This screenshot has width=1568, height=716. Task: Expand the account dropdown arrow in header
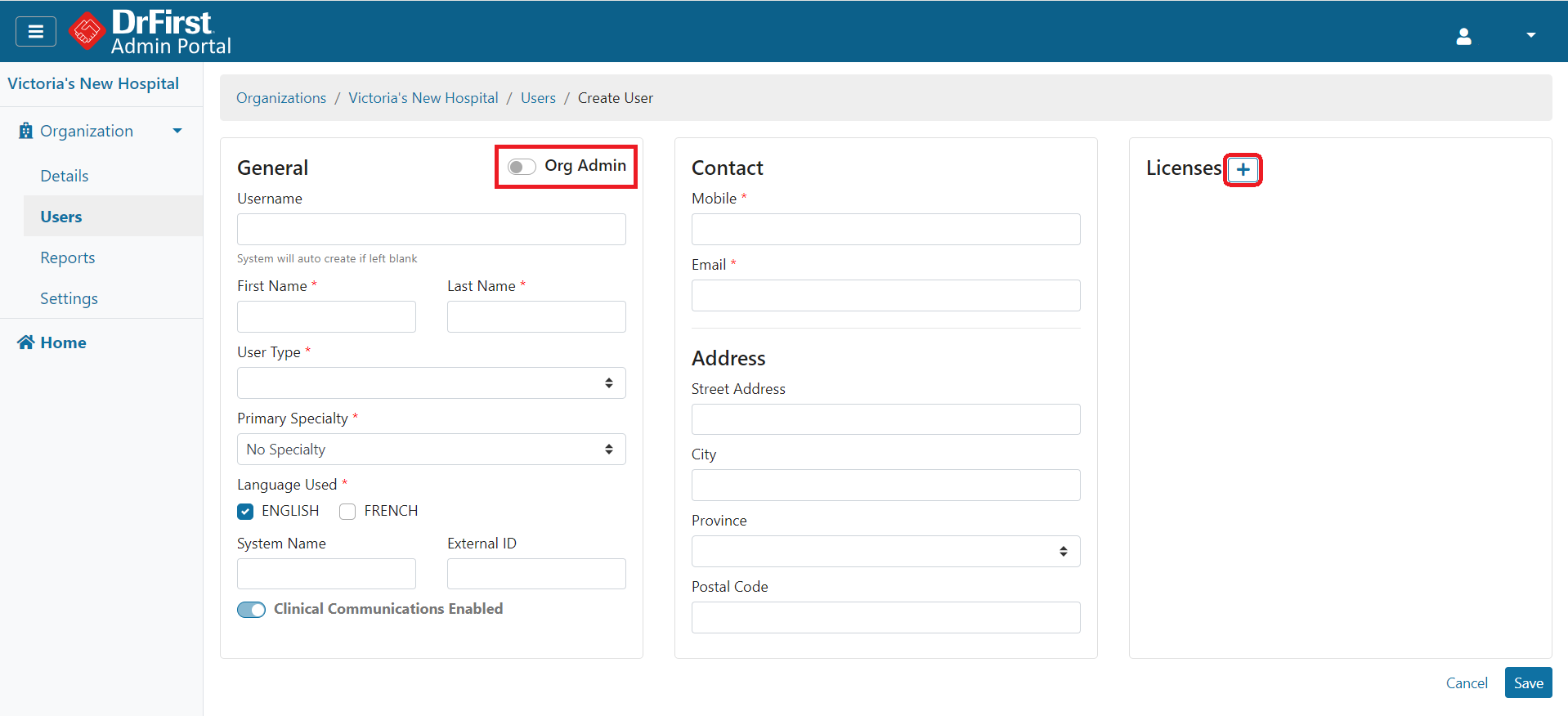point(1530,35)
